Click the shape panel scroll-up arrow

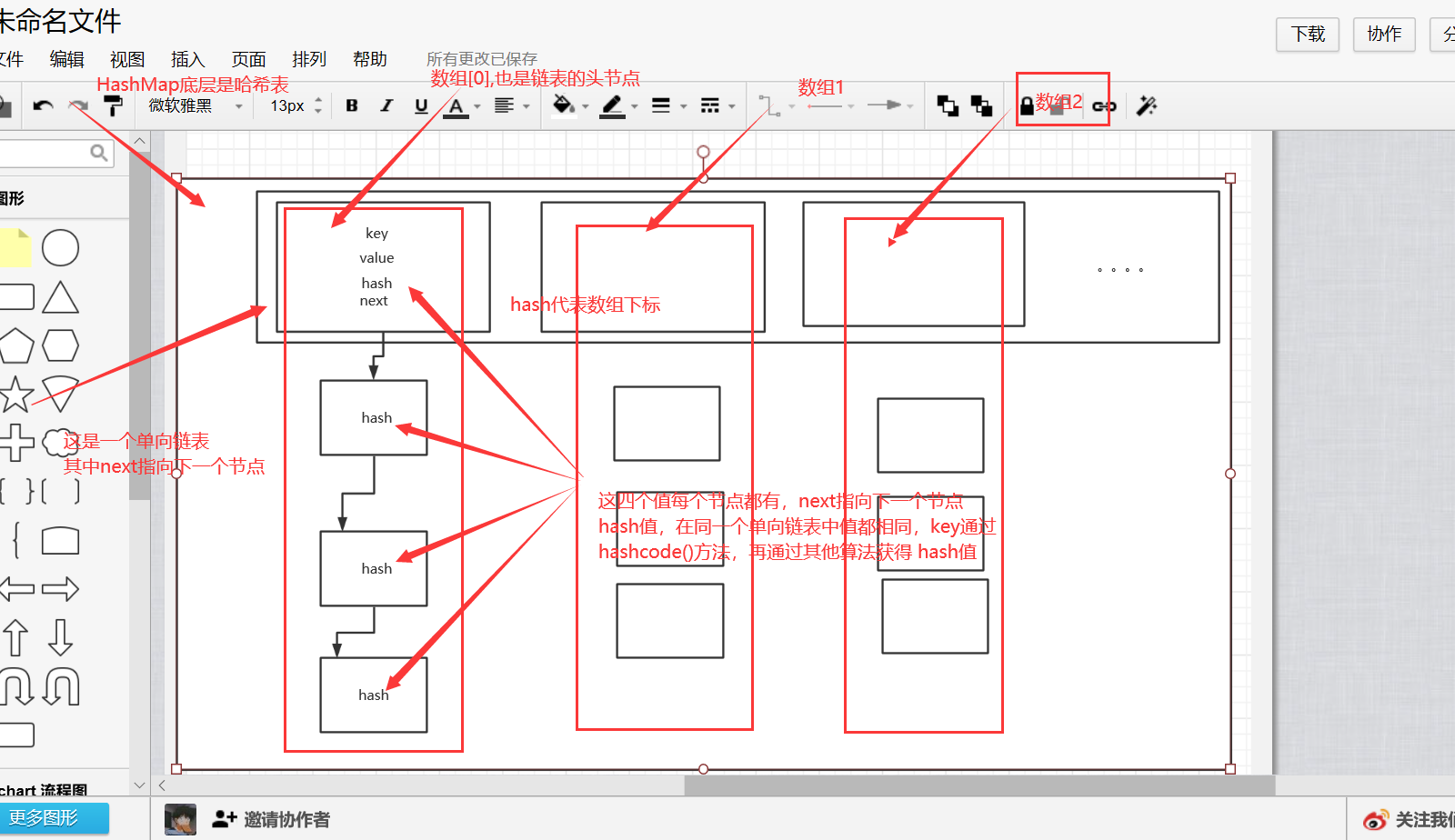pos(139,141)
